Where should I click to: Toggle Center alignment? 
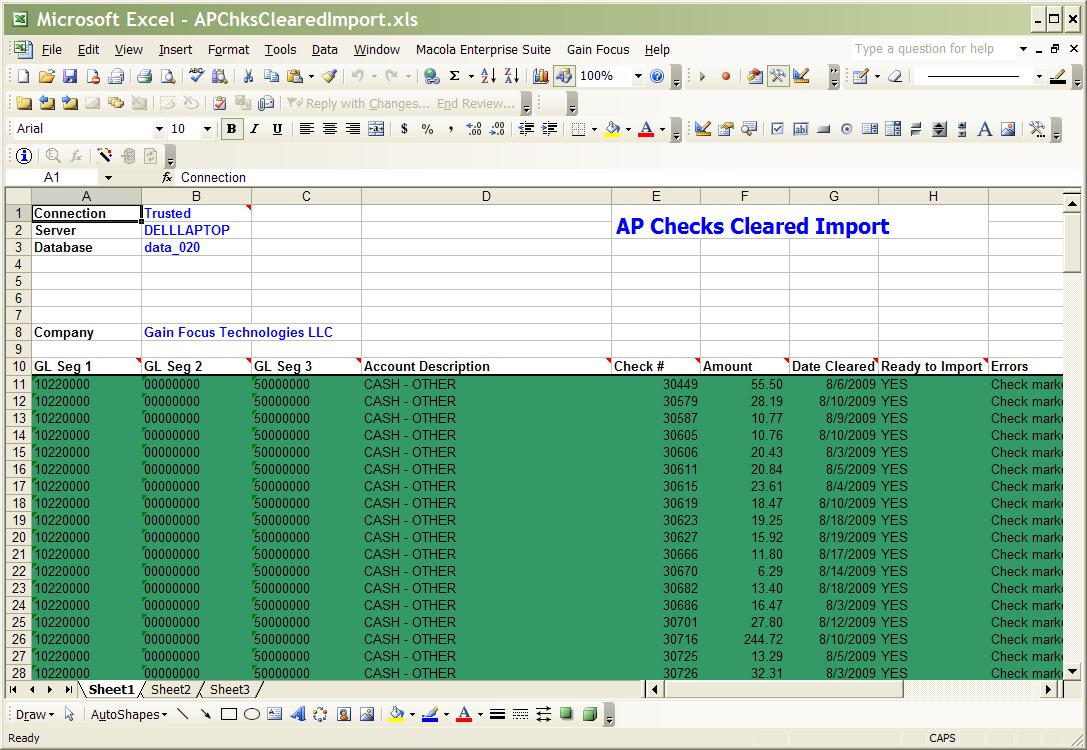click(x=330, y=129)
